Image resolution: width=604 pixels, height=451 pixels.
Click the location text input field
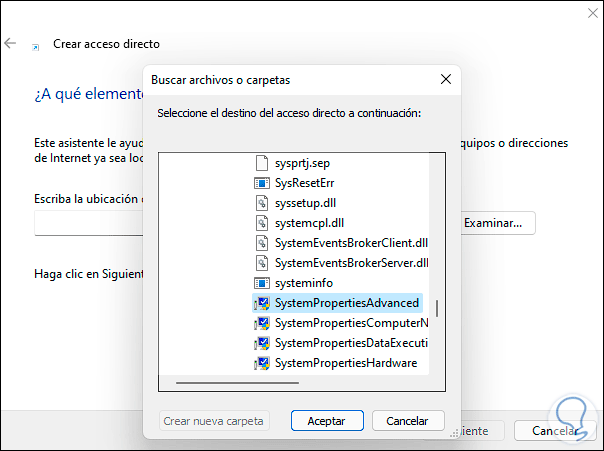click(x=90, y=223)
